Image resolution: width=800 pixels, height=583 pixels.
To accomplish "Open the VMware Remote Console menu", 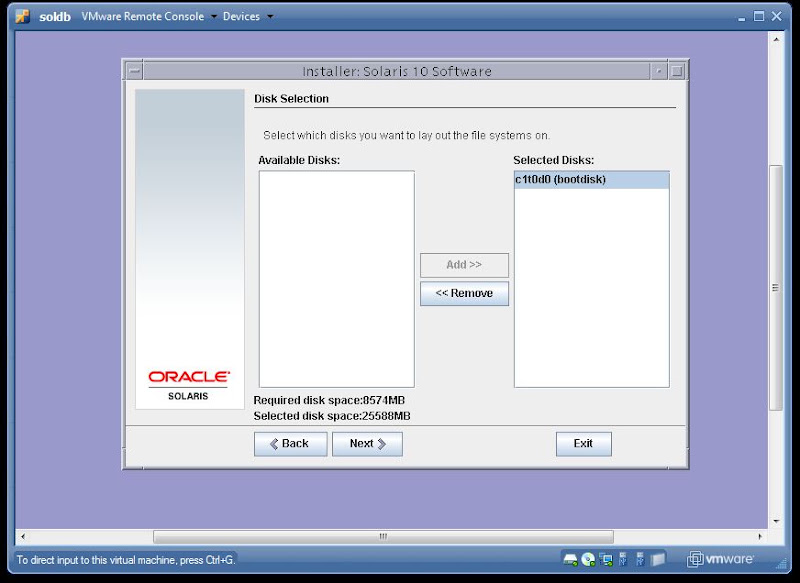I will pyautogui.click(x=143, y=16).
